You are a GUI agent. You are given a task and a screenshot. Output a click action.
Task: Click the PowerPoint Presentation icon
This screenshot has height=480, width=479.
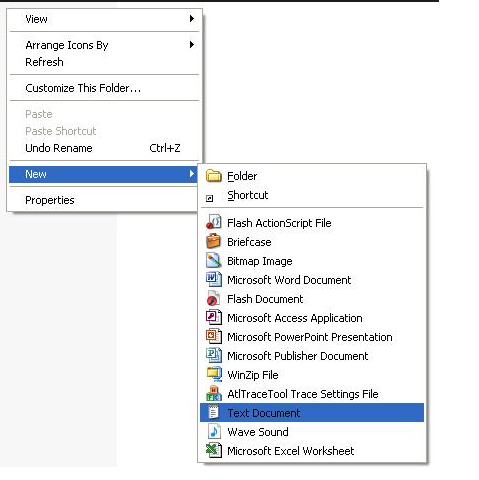point(214,336)
